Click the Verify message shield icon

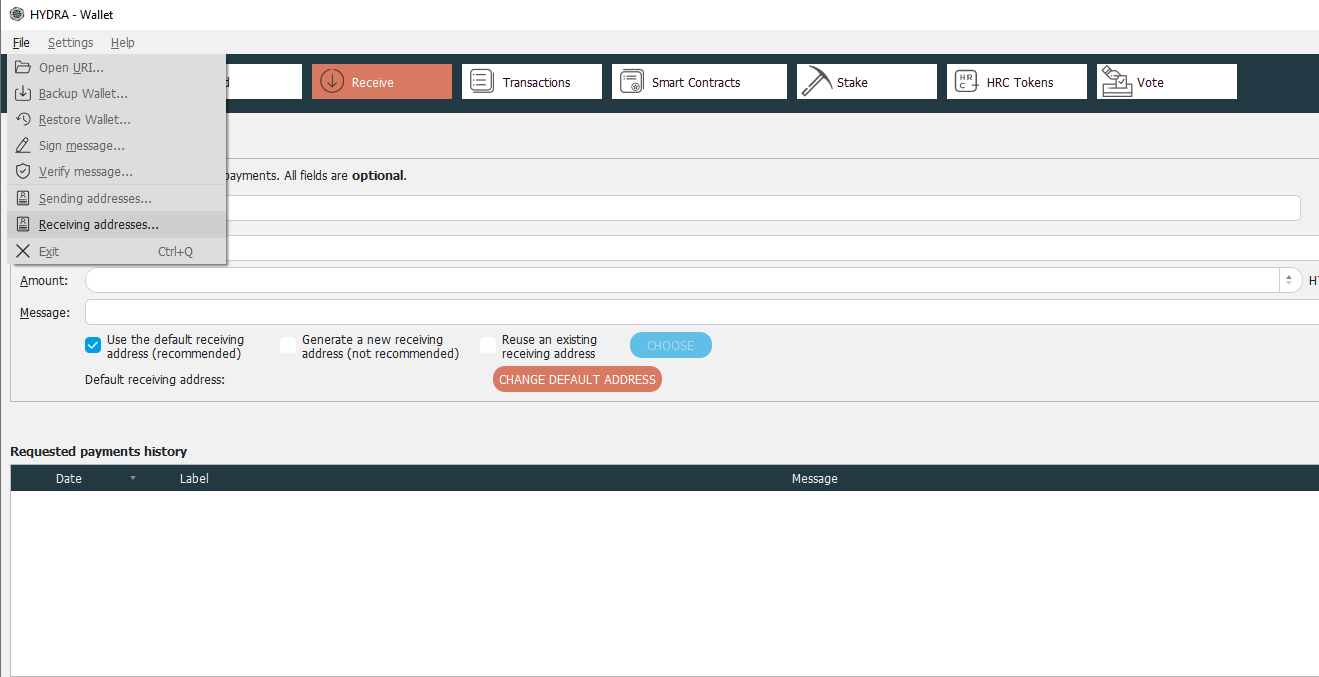click(23, 172)
